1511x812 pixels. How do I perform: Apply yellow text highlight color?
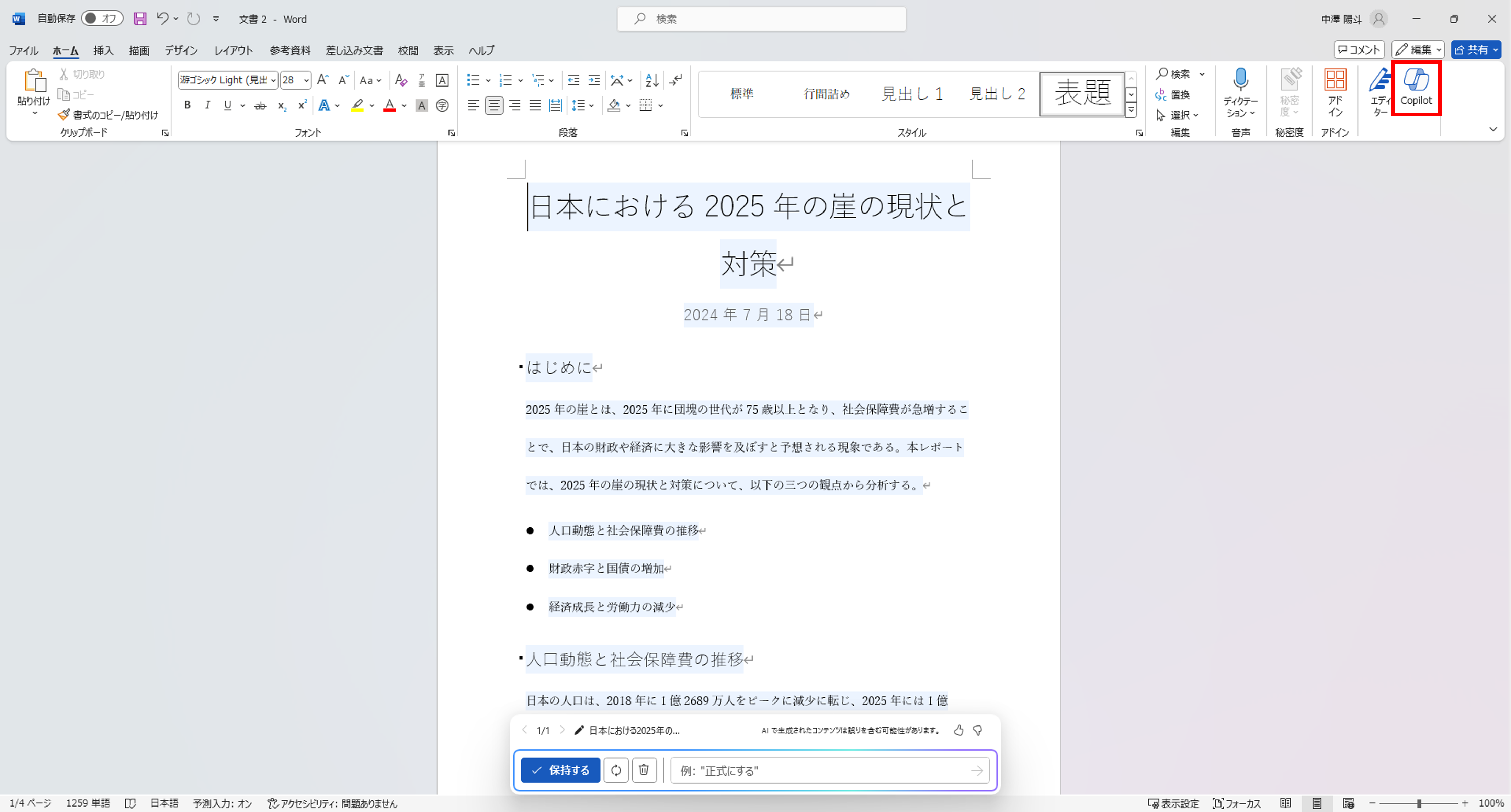pos(357,105)
